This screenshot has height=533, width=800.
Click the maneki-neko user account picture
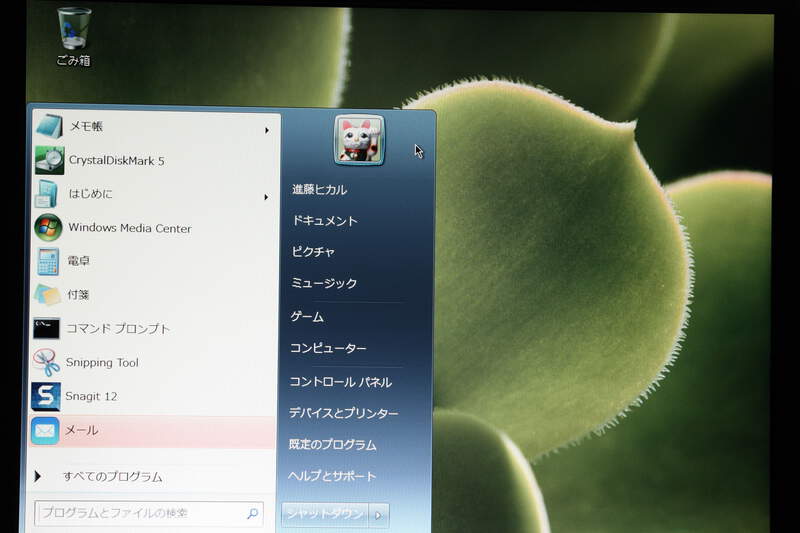[359, 140]
